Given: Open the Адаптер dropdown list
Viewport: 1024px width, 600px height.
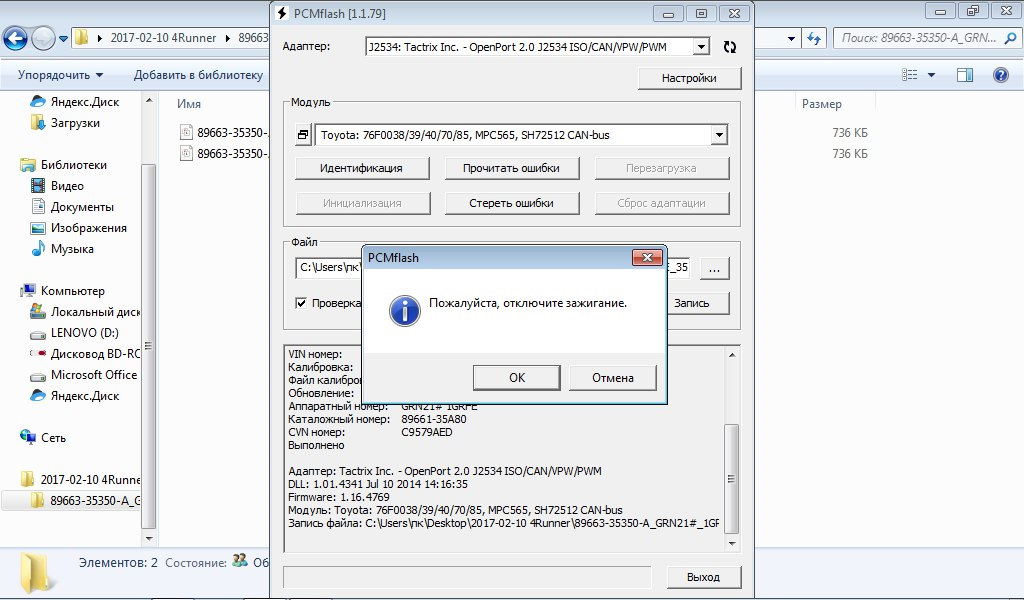Looking at the screenshot, I should coord(701,46).
